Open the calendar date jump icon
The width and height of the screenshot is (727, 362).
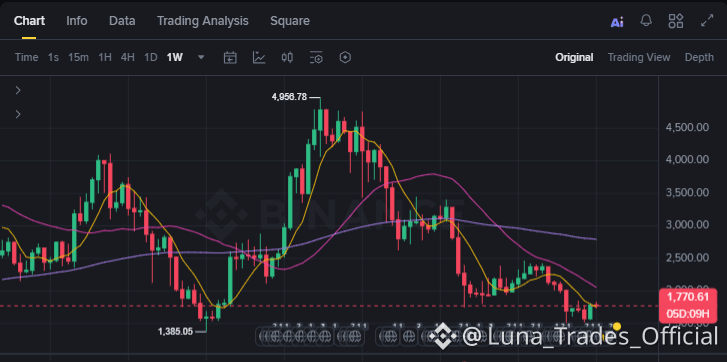click(230, 57)
